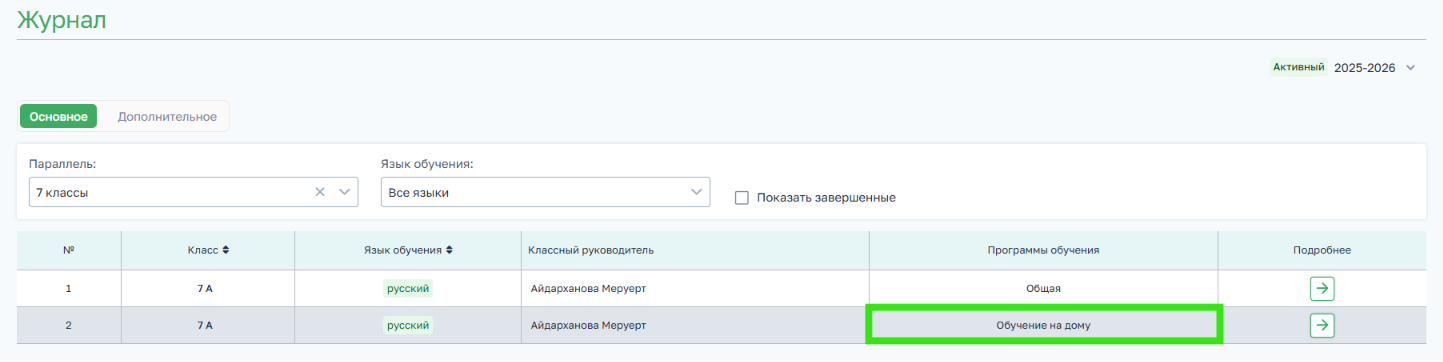
Task: Toggle Показать завершенные checkbox
Action: coord(742,197)
